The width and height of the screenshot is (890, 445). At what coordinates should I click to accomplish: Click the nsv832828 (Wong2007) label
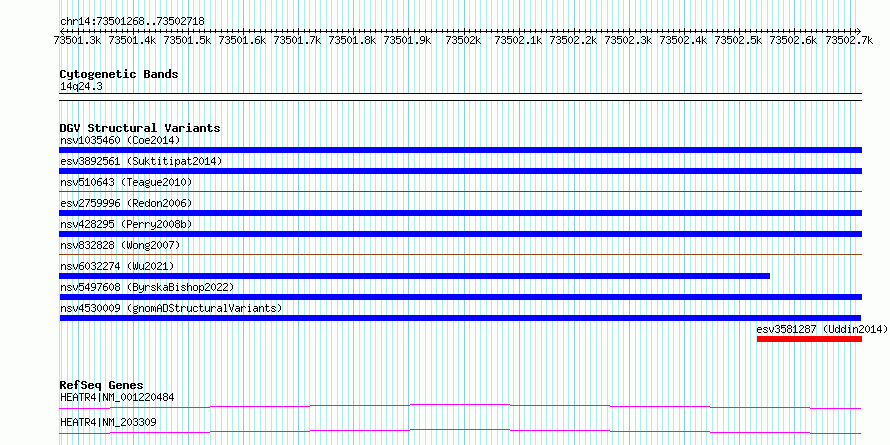[120, 245]
